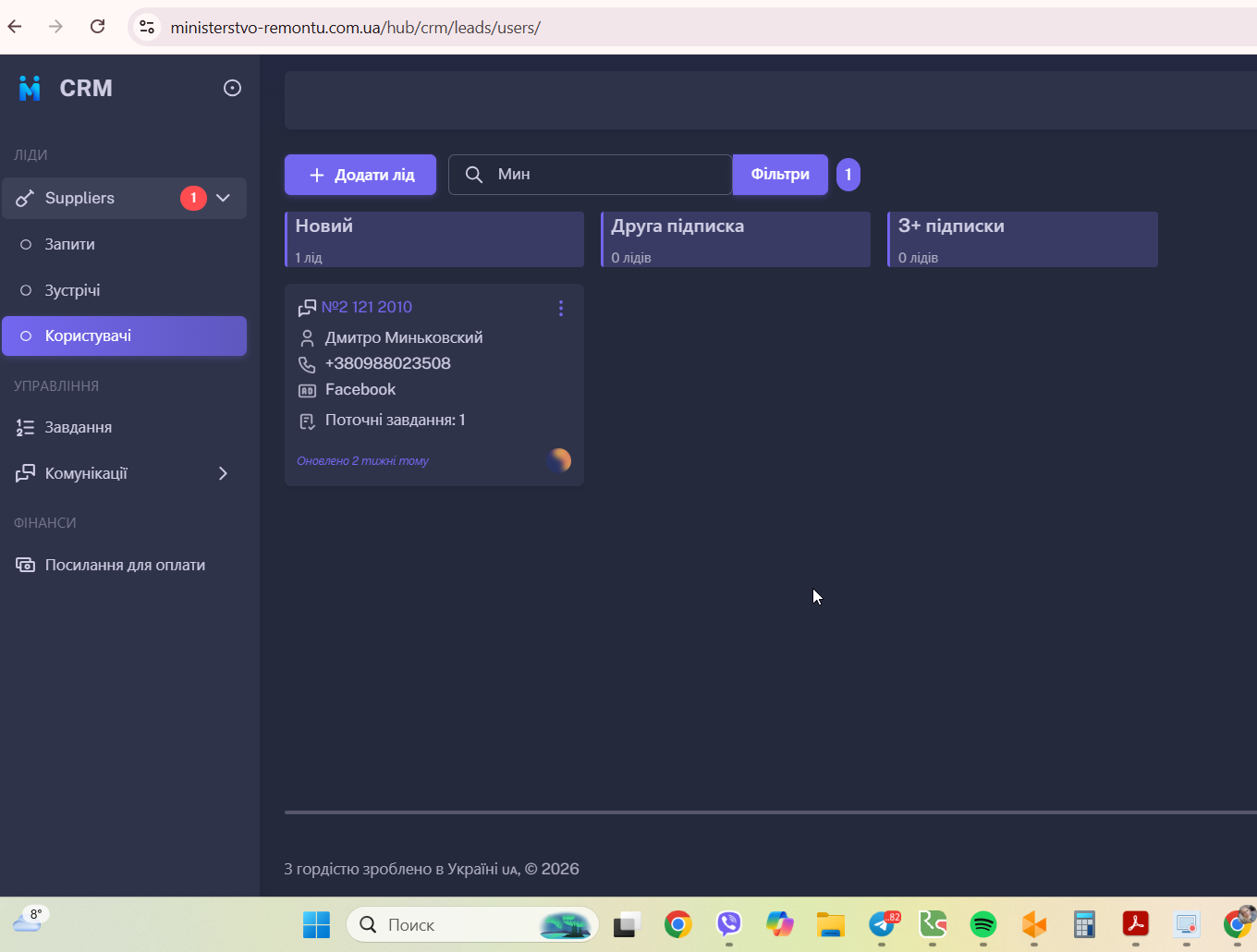Click the red notification badge on Suppliers
This screenshot has height=952, width=1257.
193,198
